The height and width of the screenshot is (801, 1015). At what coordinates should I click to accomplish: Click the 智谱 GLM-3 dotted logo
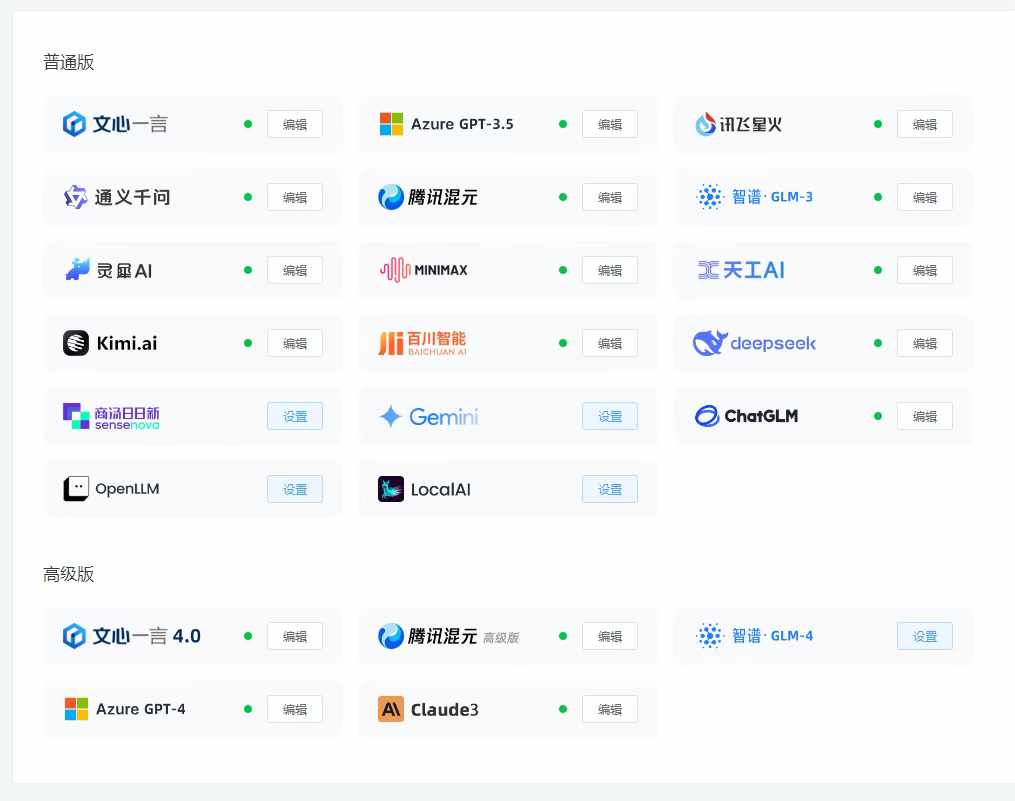[709, 197]
